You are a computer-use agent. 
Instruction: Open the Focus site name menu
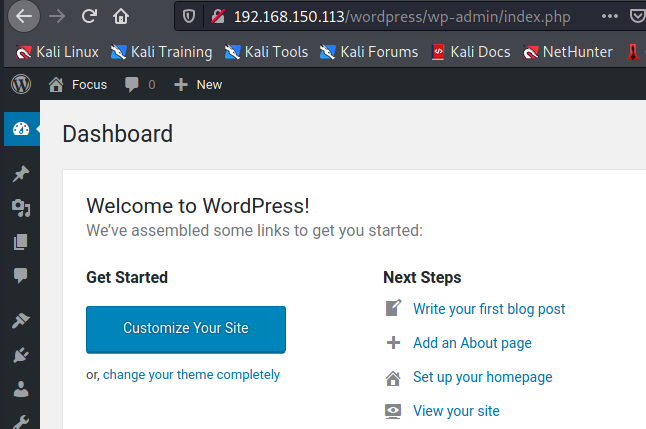pos(78,84)
